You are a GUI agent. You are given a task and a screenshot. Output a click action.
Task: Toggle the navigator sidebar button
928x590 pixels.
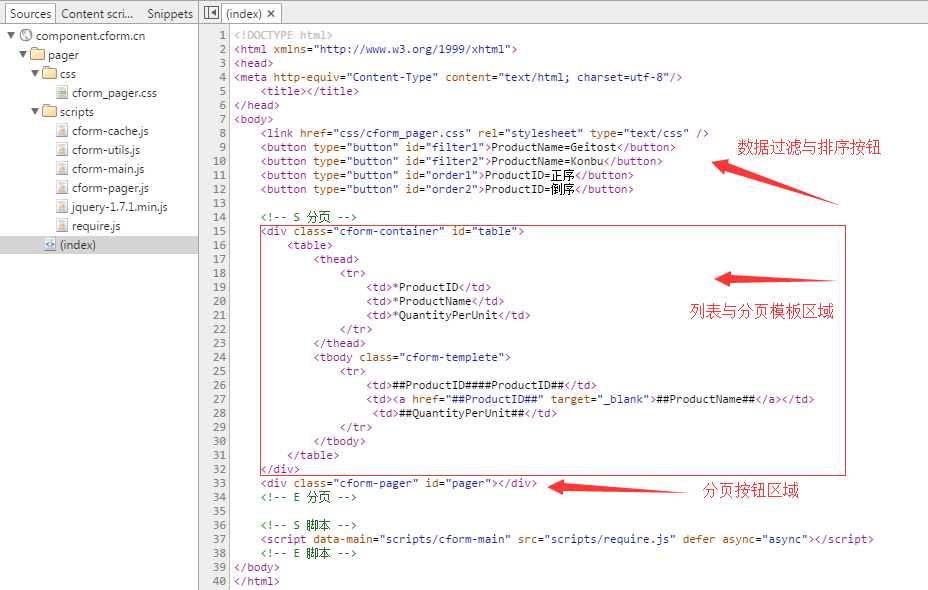[211, 12]
